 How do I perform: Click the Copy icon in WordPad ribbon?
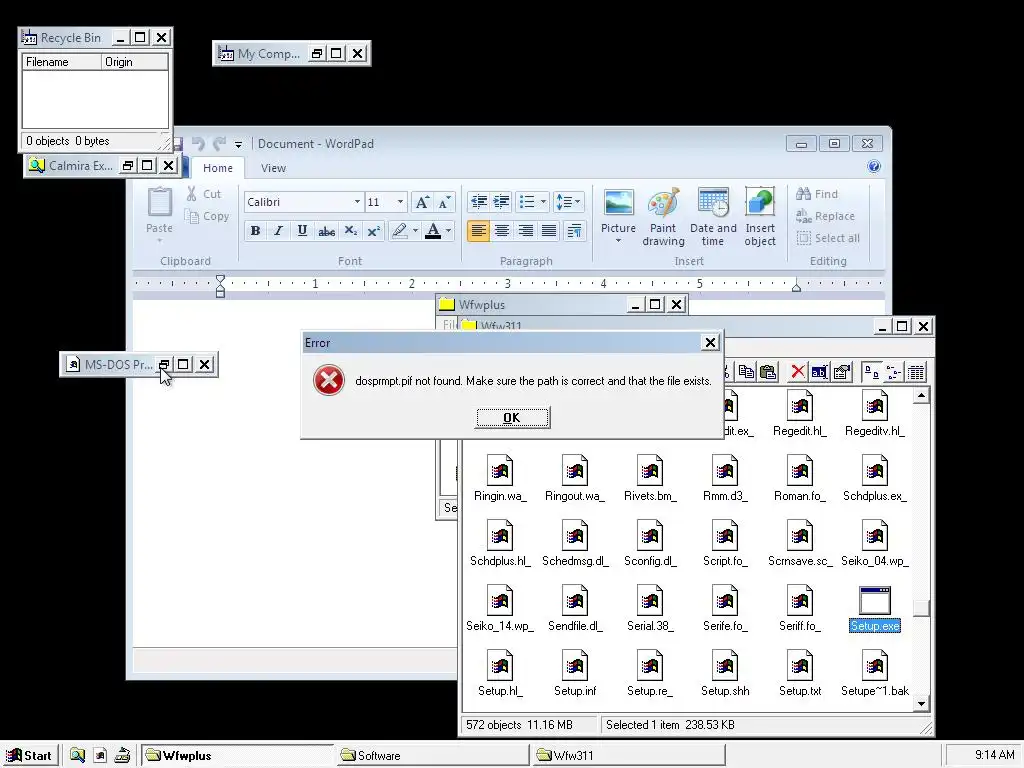pyautogui.click(x=191, y=216)
